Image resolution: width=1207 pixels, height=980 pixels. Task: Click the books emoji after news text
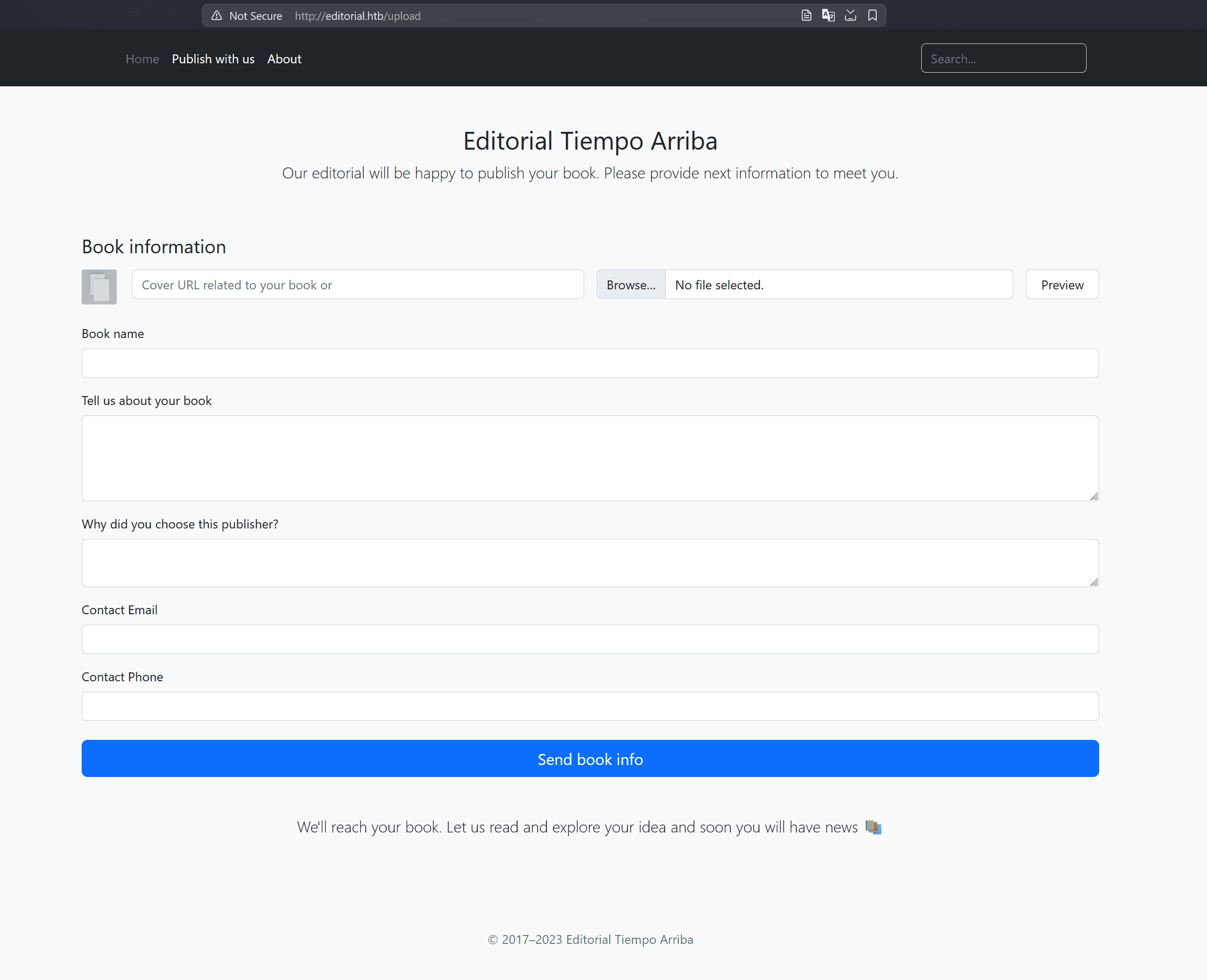(873, 827)
